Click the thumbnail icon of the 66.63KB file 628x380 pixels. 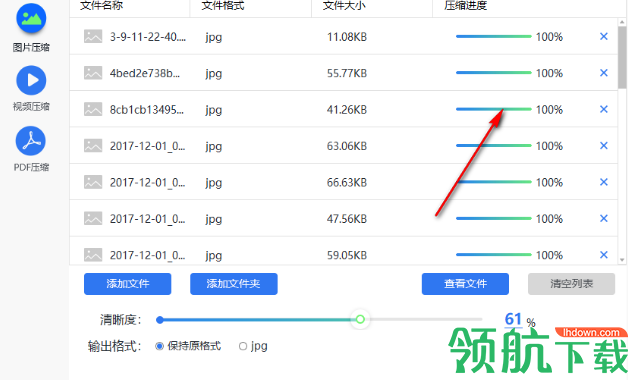[x=93, y=182]
